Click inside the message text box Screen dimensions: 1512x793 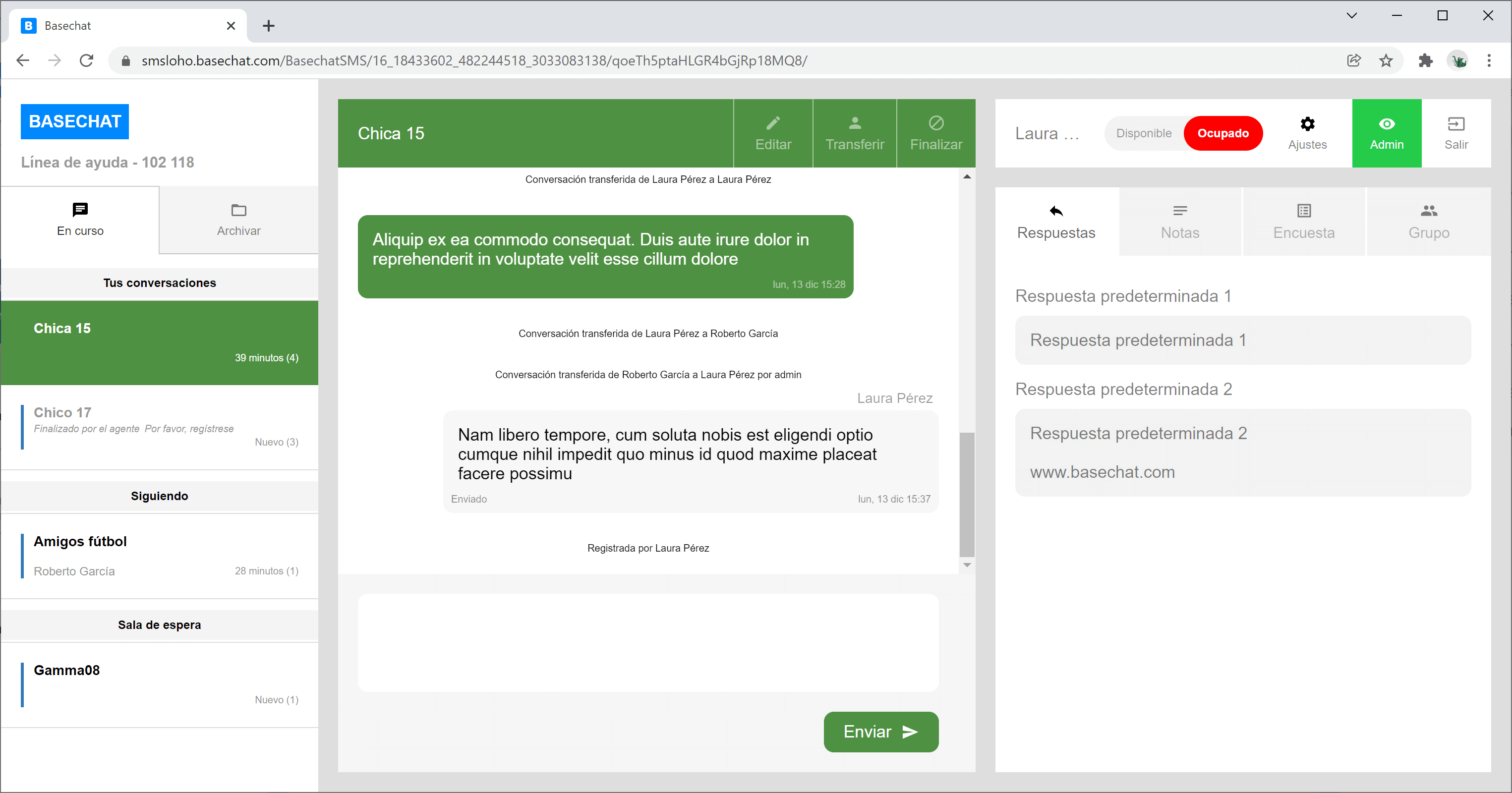pyautogui.click(x=647, y=642)
